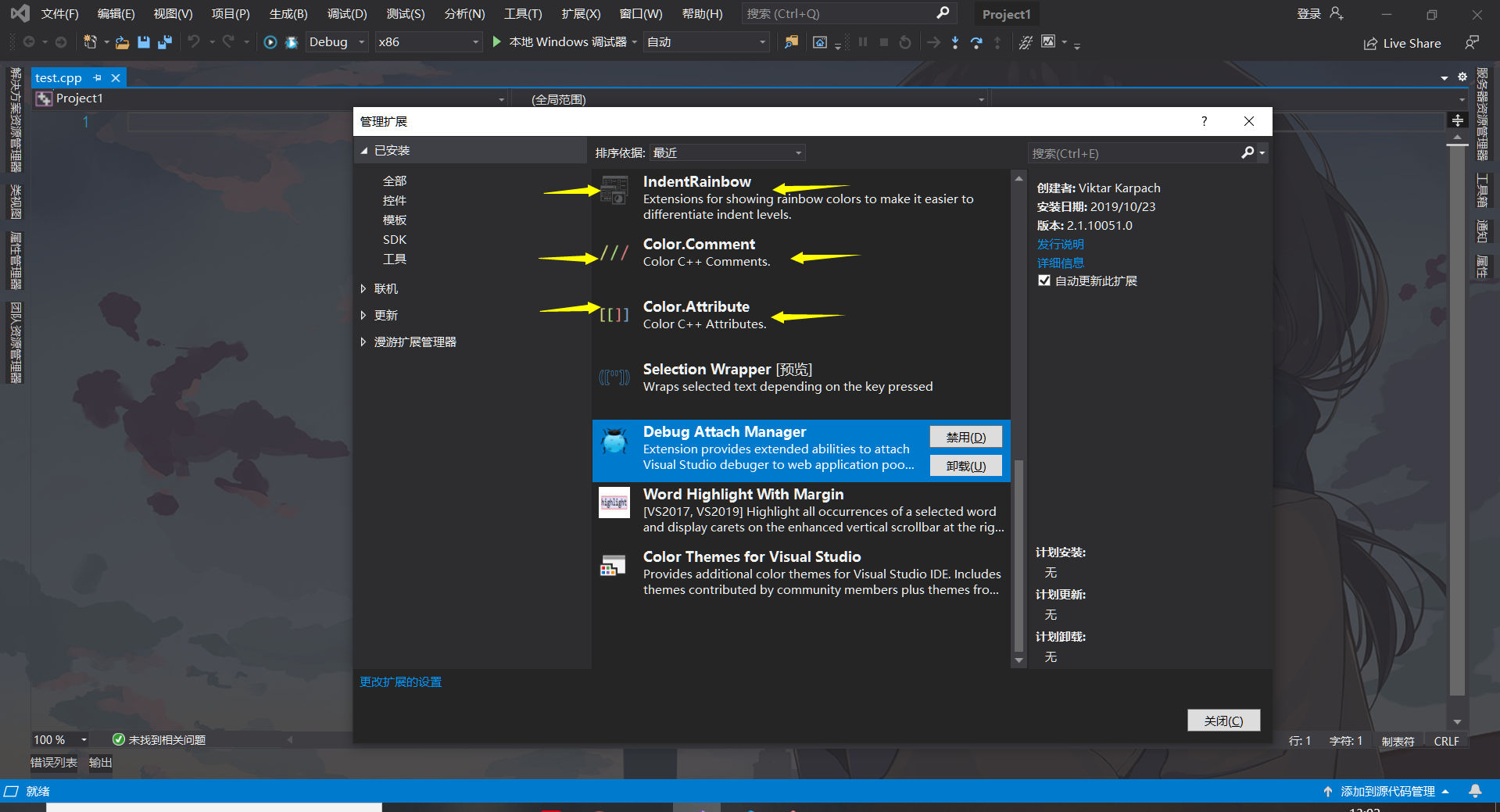This screenshot has width=1500, height=812.
Task: Open the 详细信息 link for IndentRainbow
Action: 1060,263
